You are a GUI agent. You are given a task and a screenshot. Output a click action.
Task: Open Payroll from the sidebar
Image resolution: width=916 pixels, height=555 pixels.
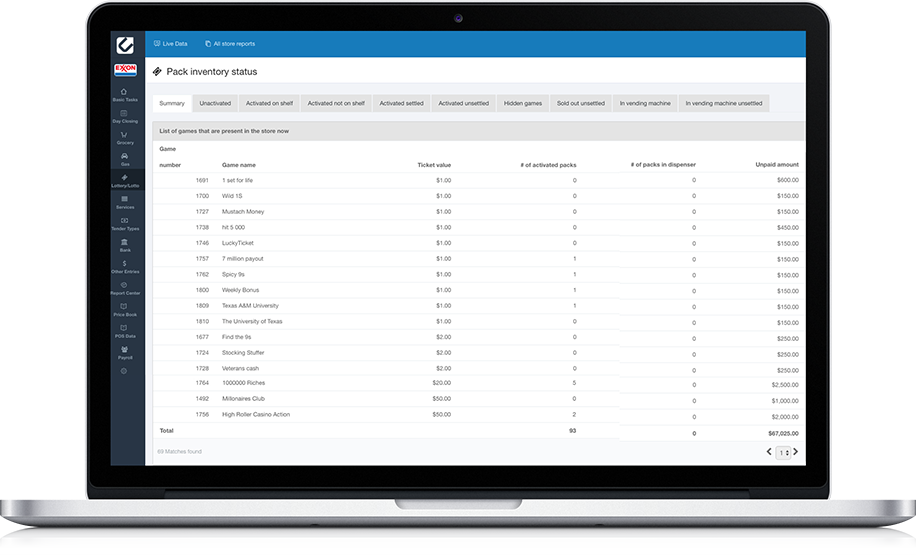(x=125, y=352)
